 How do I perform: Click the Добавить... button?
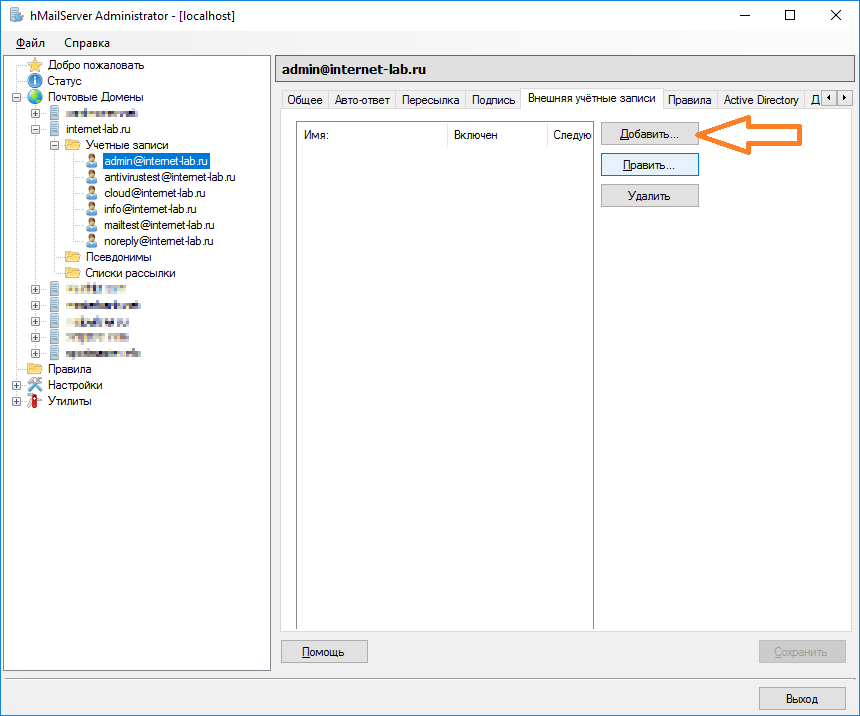(649, 134)
